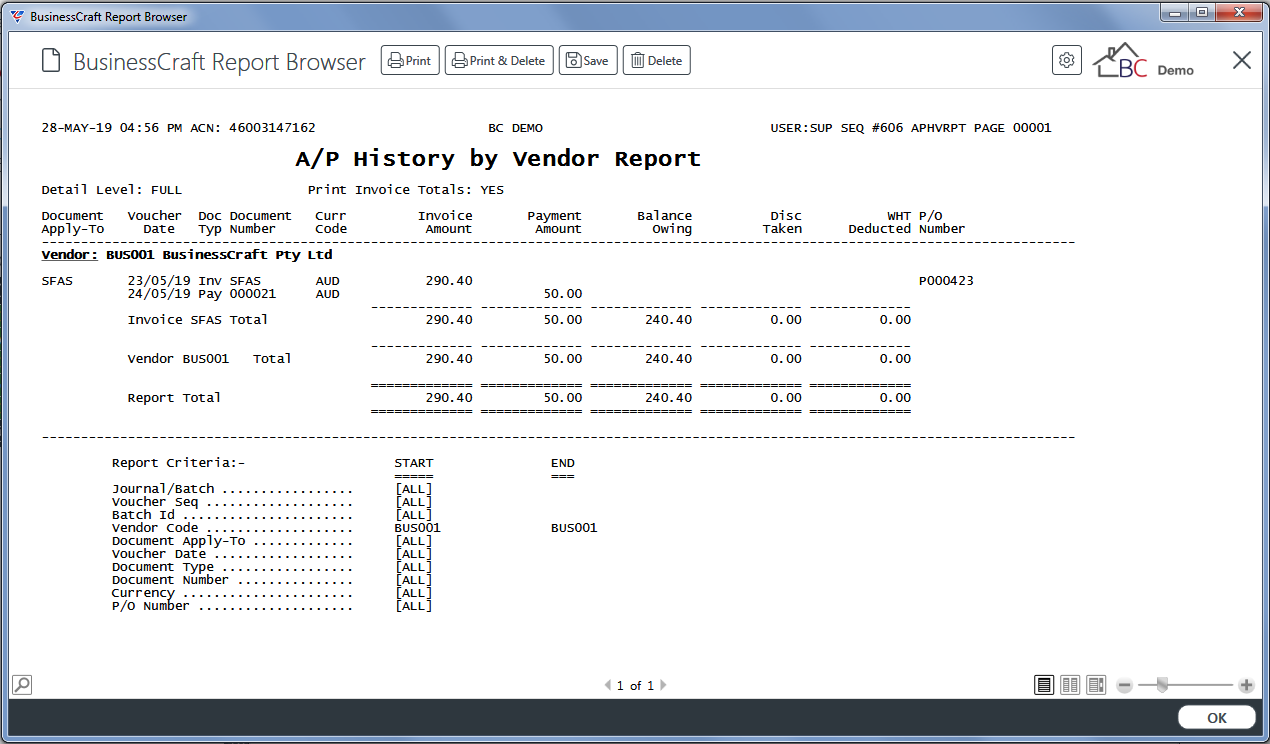Image resolution: width=1270 pixels, height=744 pixels.
Task: Click the Print button
Action: point(410,61)
